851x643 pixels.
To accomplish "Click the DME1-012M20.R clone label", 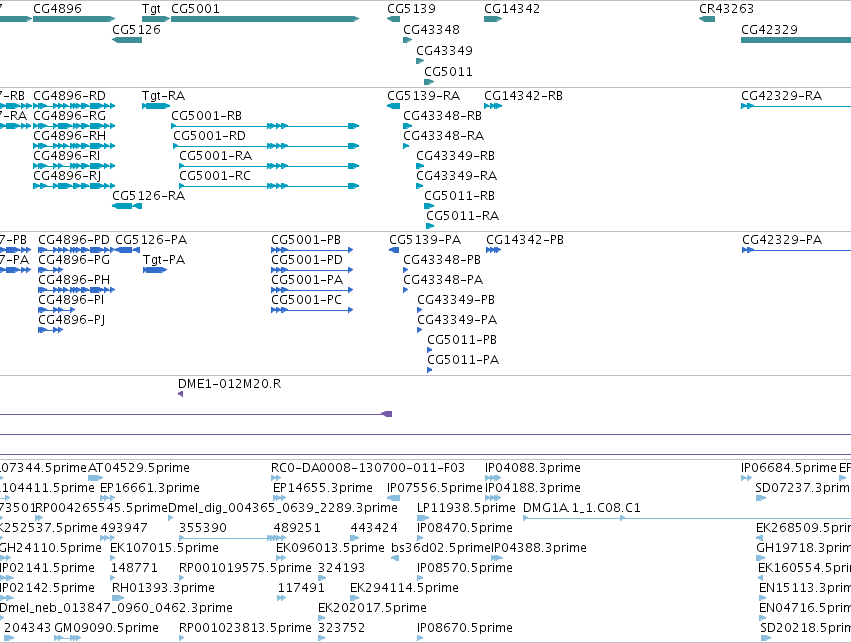I will [230, 384].
